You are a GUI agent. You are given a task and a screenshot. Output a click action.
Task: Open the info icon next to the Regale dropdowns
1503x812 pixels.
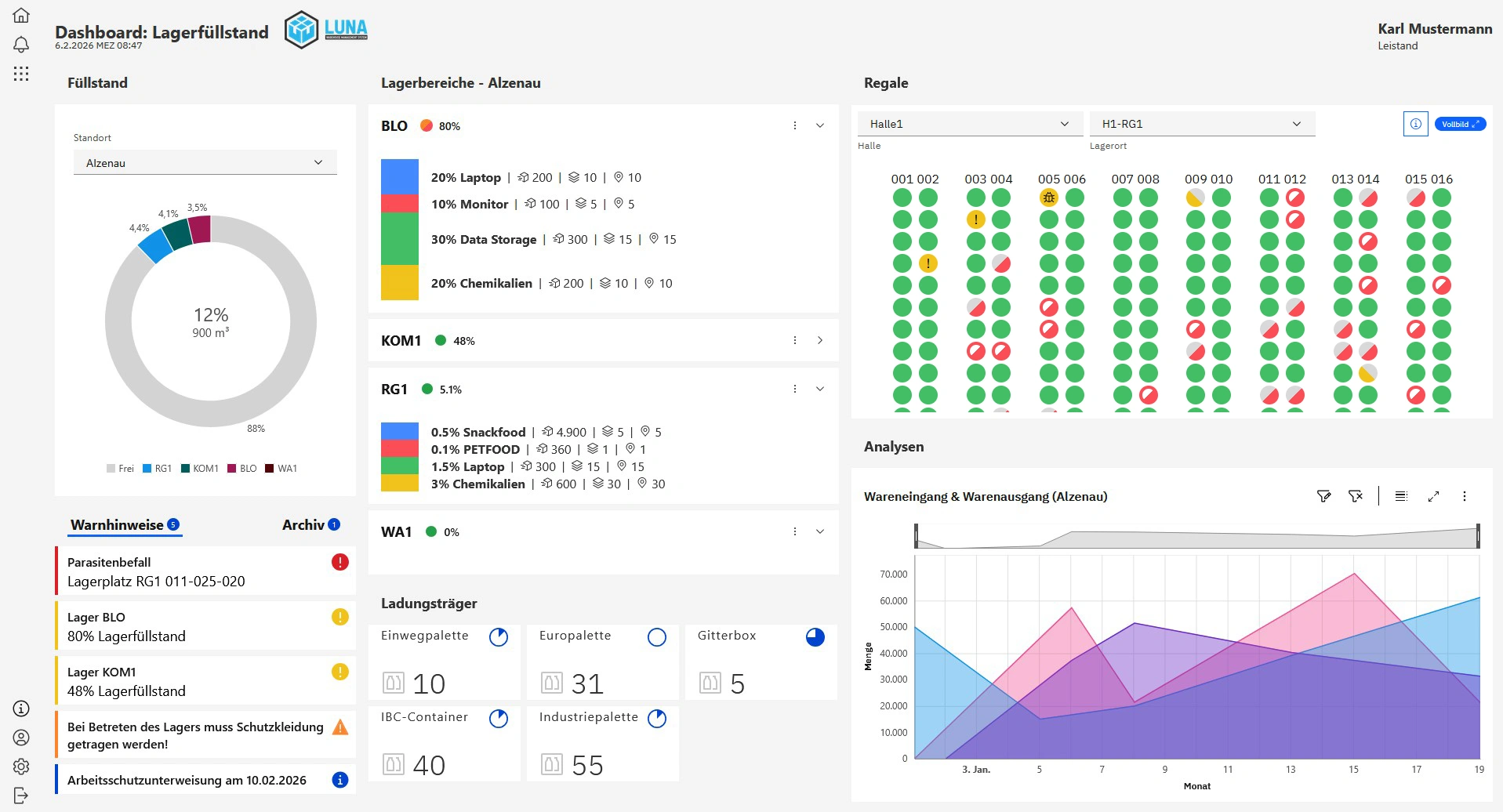(1414, 123)
